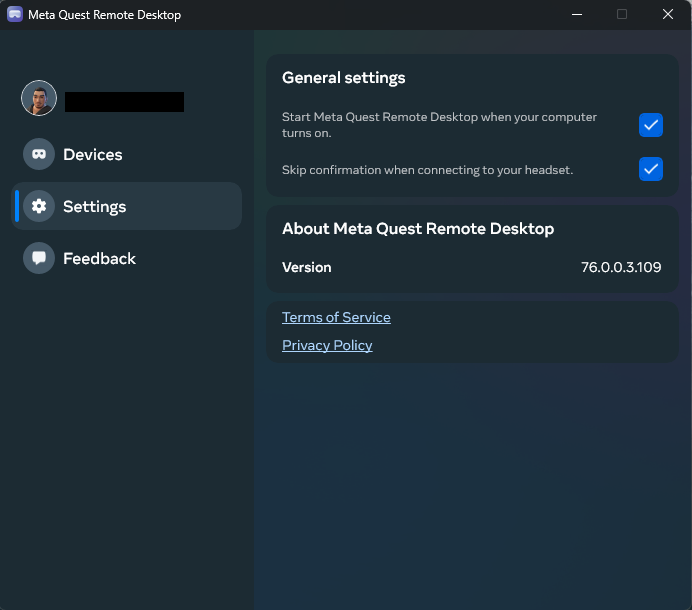The height and width of the screenshot is (610, 692).
Task: Click the 'Skip confirmation when connecting' text
Action: pyautogui.click(x=427, y=170)
